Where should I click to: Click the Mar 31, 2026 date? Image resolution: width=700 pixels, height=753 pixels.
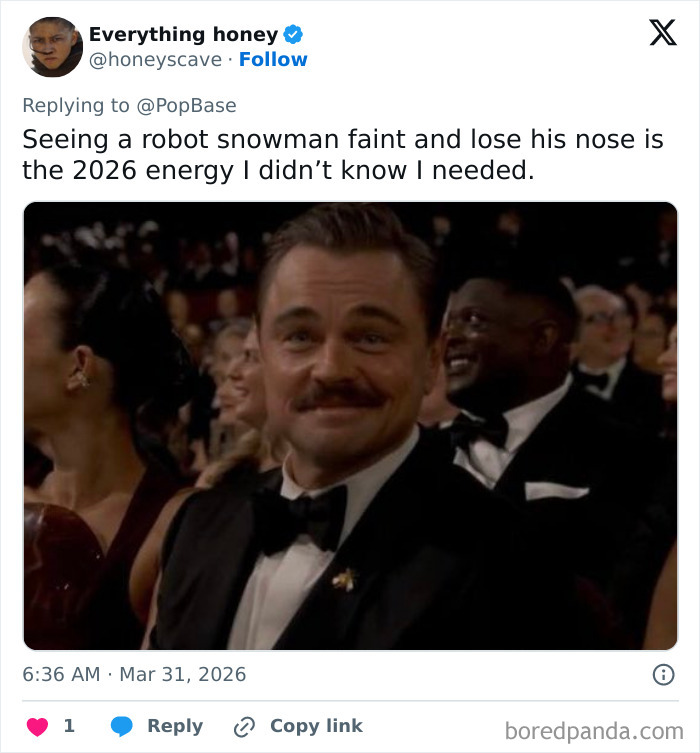pyautogui.click(x=182, y=674)
